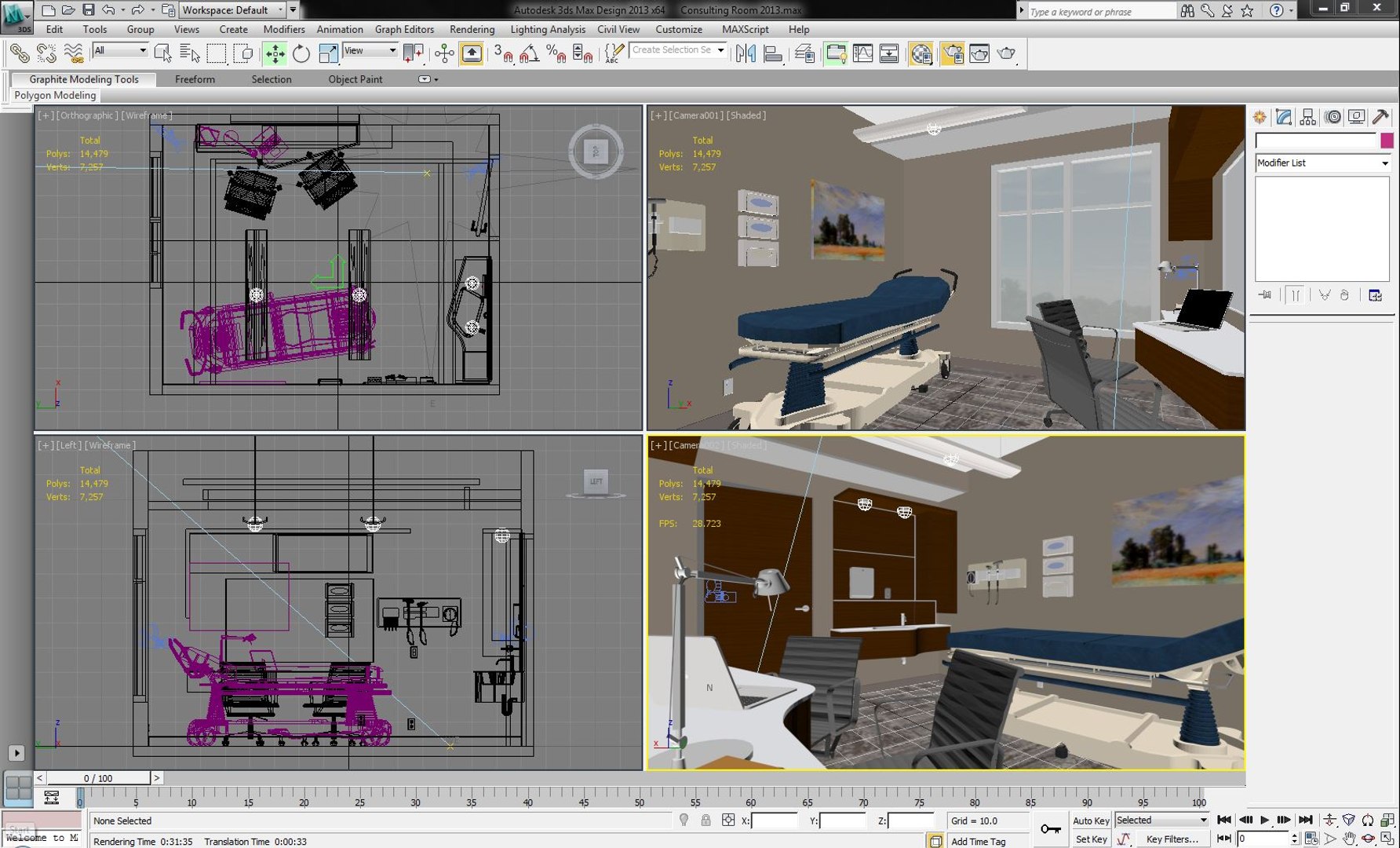Open the Rendering menu
Image resolution: width=1400 pixels, height=848 pixels.
tap(472, 29)
